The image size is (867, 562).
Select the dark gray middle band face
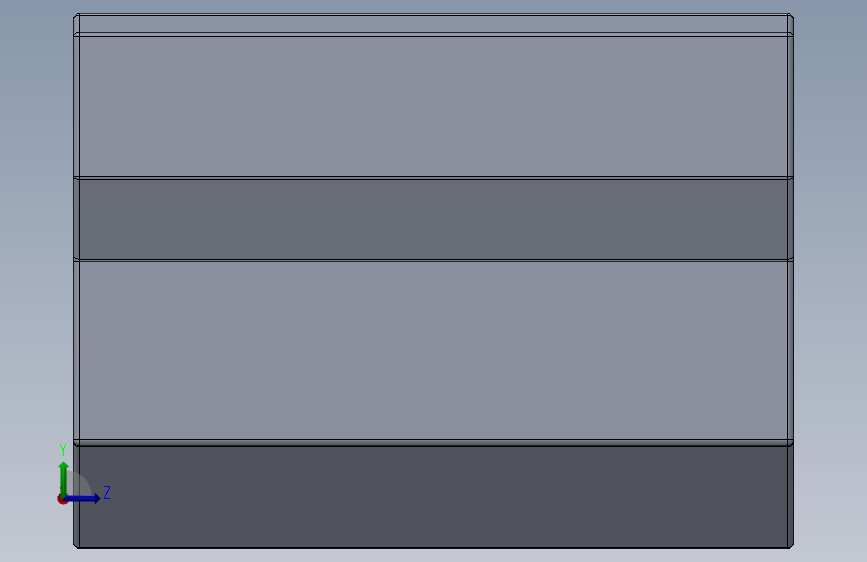coord(434,219)
